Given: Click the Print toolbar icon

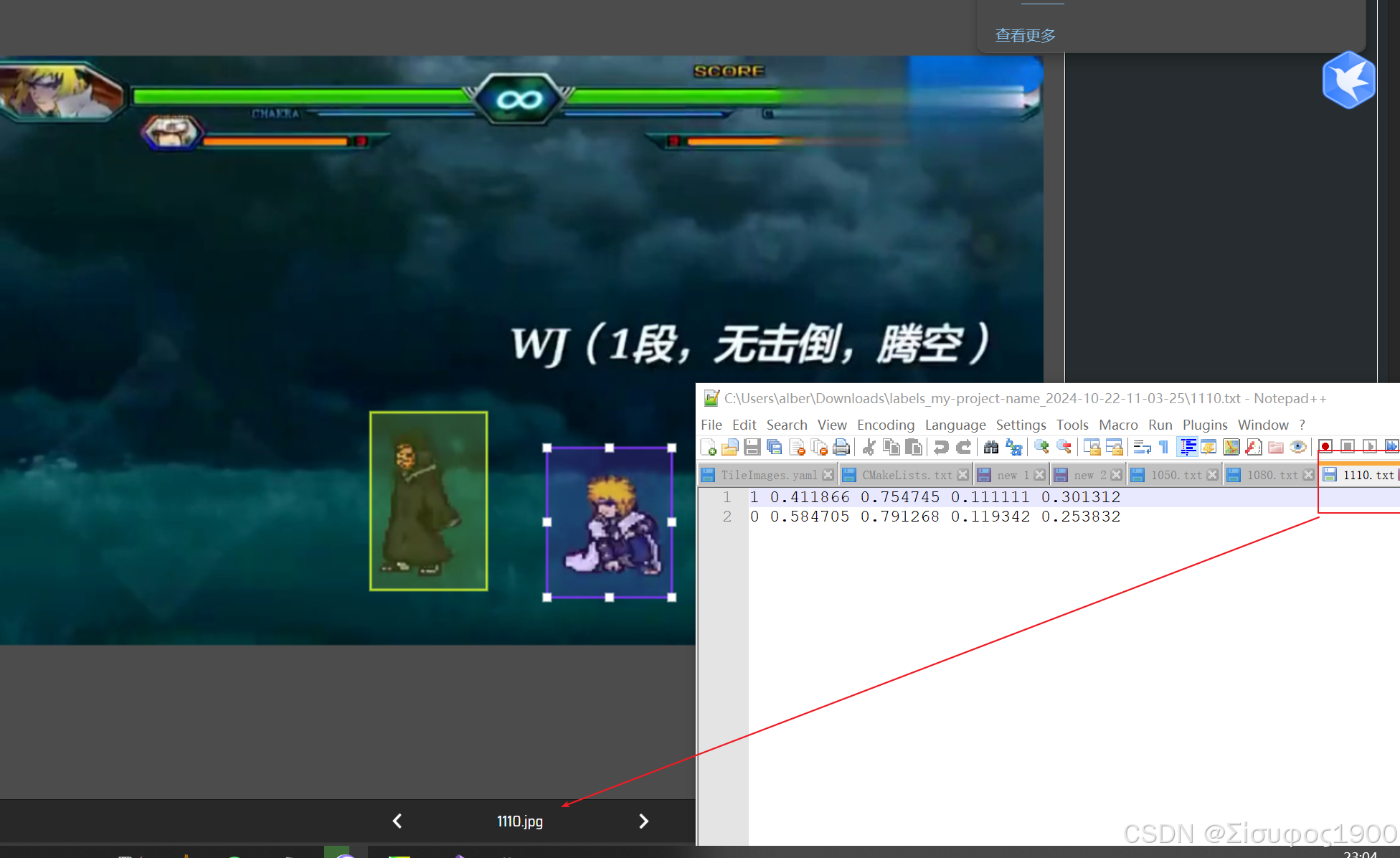Looking at the screenshot, I should click(x=841, y=448).
